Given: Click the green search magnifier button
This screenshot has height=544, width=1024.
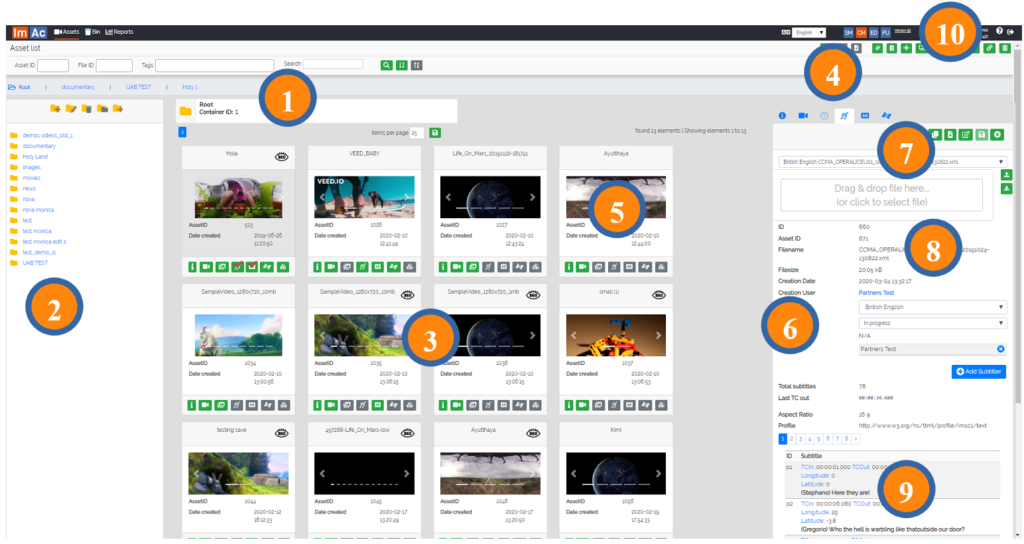Looking at the screenshot, I should point(386,65).
